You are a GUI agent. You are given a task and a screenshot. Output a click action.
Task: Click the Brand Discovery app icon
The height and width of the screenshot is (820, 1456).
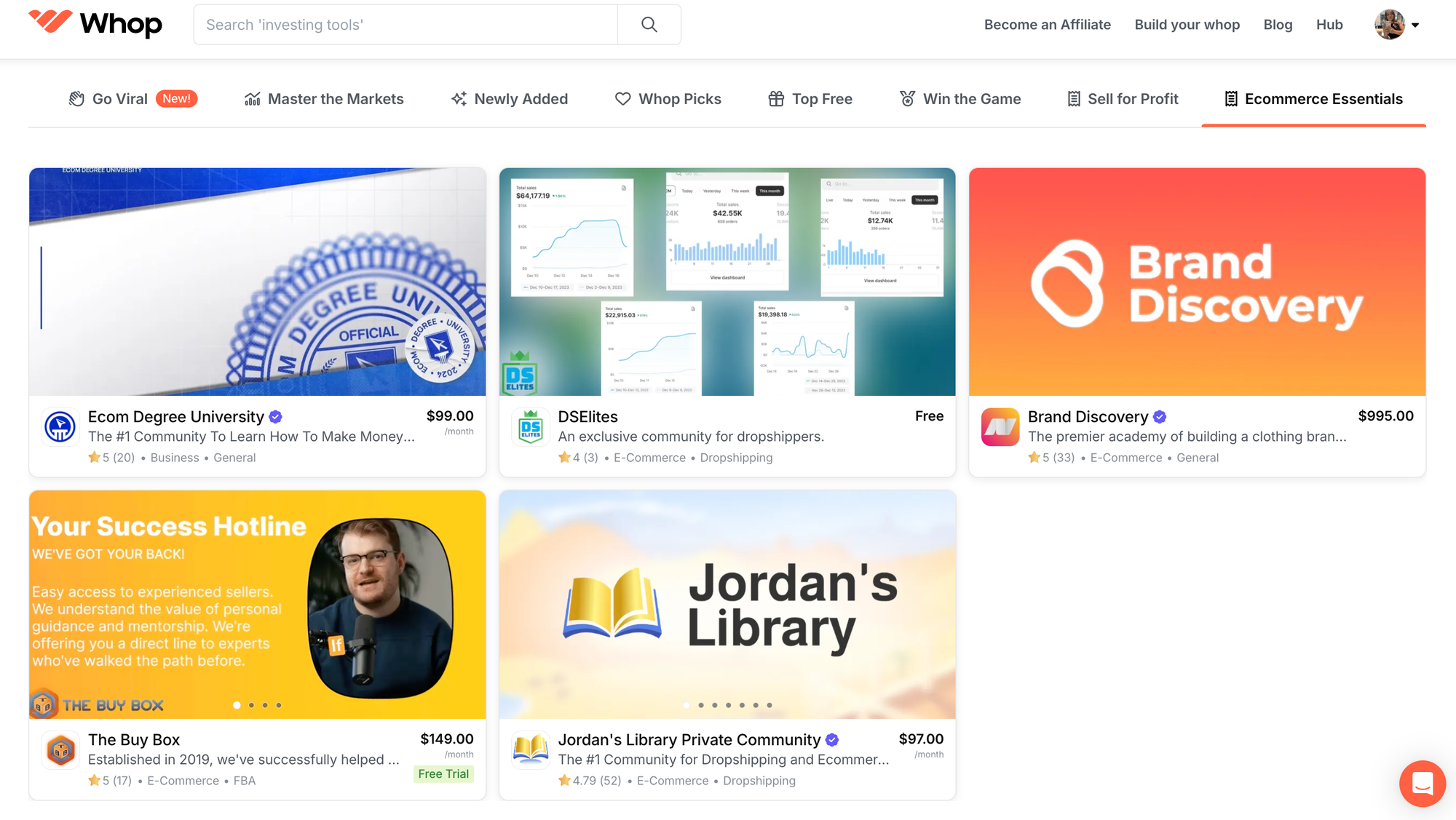1000,427
